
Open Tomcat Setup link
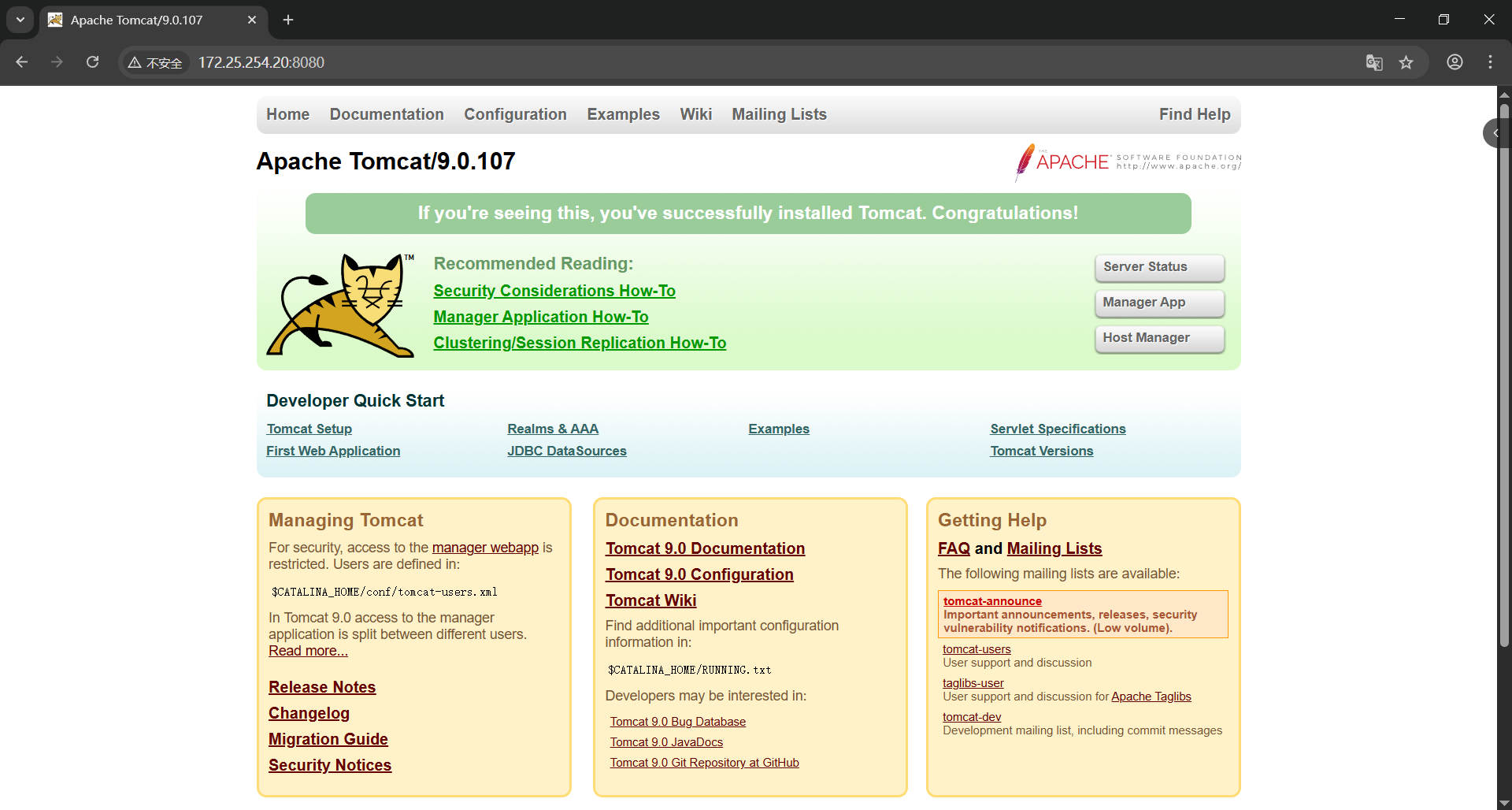pyautogui.click(x=309, y=429)
